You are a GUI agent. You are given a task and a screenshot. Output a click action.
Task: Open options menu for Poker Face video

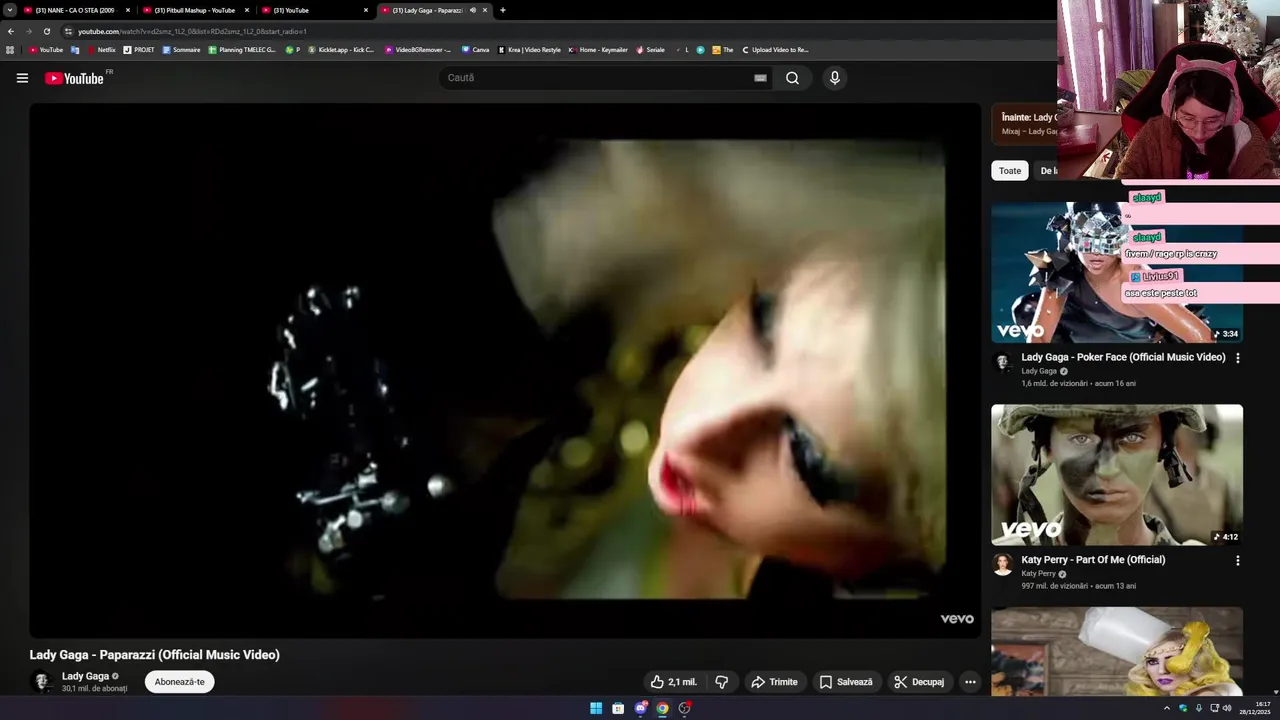click(1238, 358)
